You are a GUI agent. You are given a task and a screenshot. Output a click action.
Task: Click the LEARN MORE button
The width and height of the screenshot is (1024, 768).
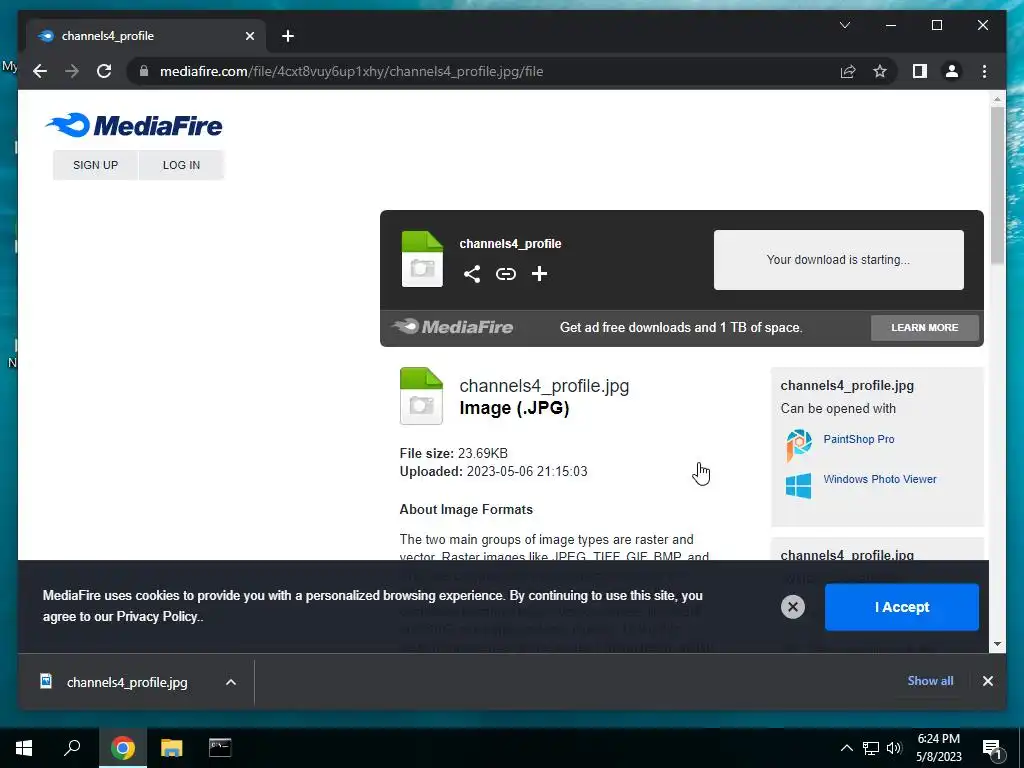coord(925,327)
